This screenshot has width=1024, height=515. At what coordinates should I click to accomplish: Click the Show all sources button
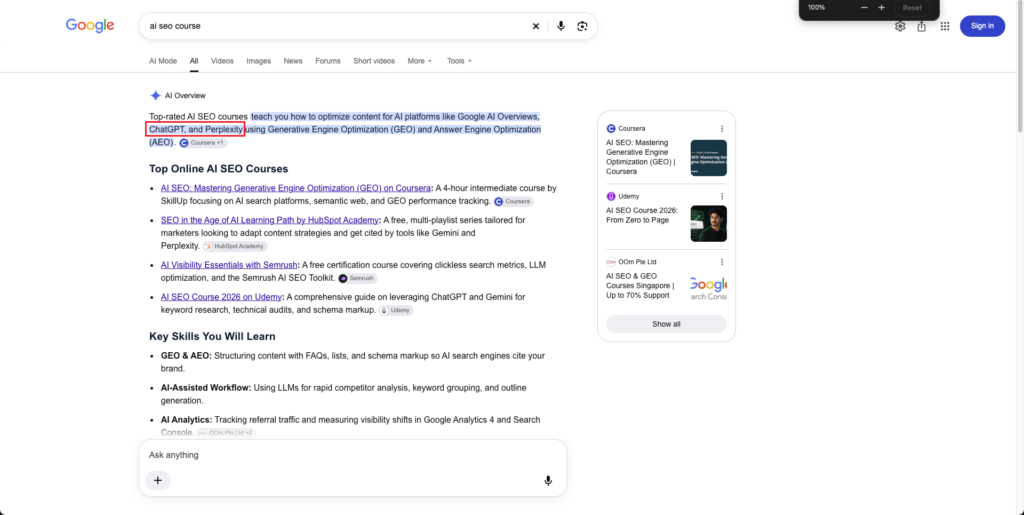(x=666, y=324)
